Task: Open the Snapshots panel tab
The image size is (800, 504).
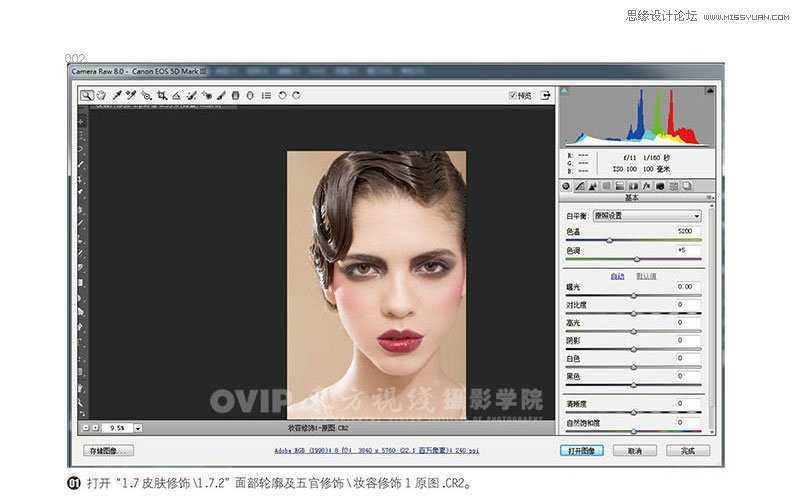Action: [687, 186]
